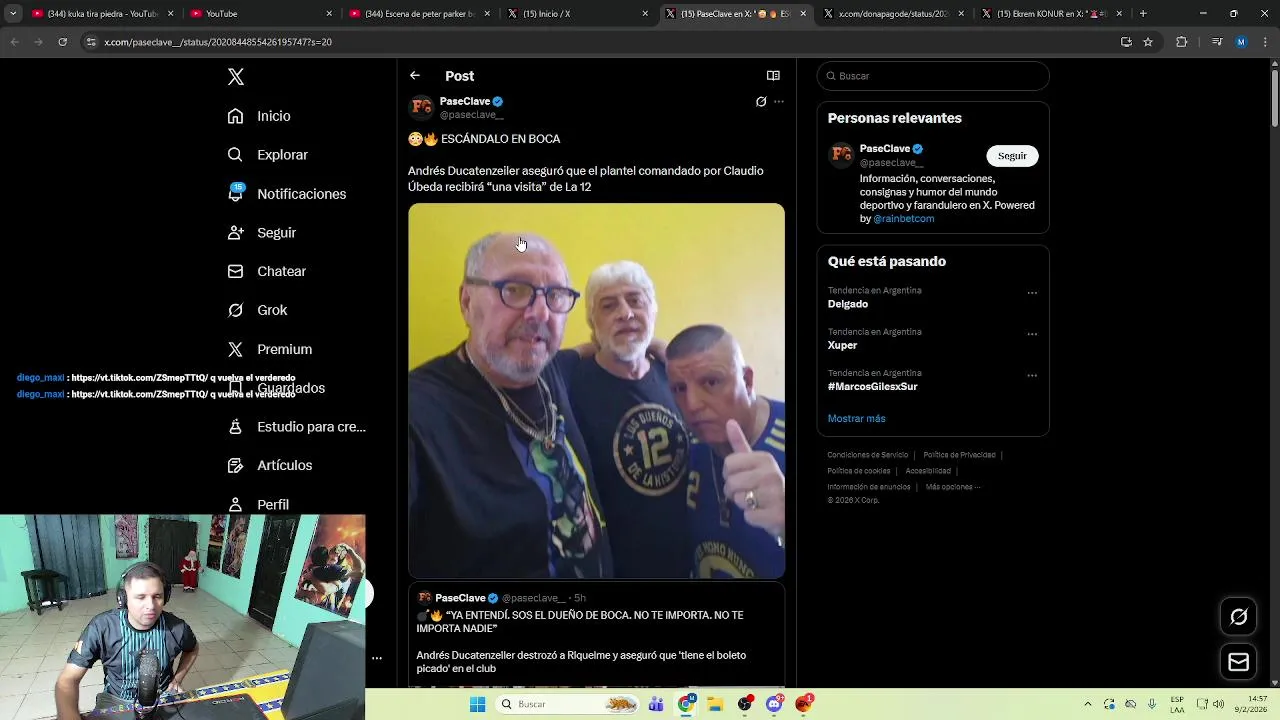Expand Más opciones in footer

pyautogui.click(x=952, y=487)
